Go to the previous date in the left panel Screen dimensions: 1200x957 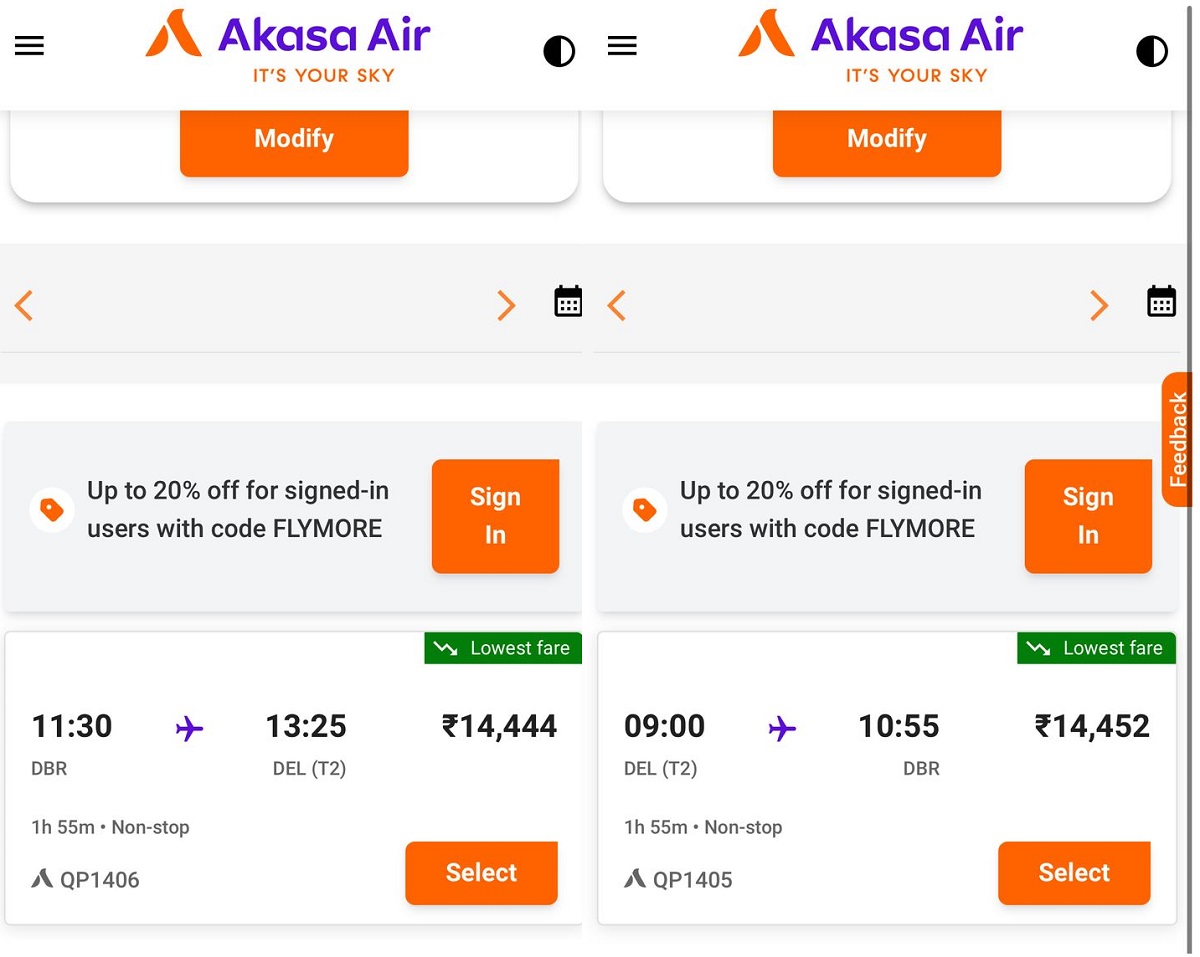click(x=24, y=305)
